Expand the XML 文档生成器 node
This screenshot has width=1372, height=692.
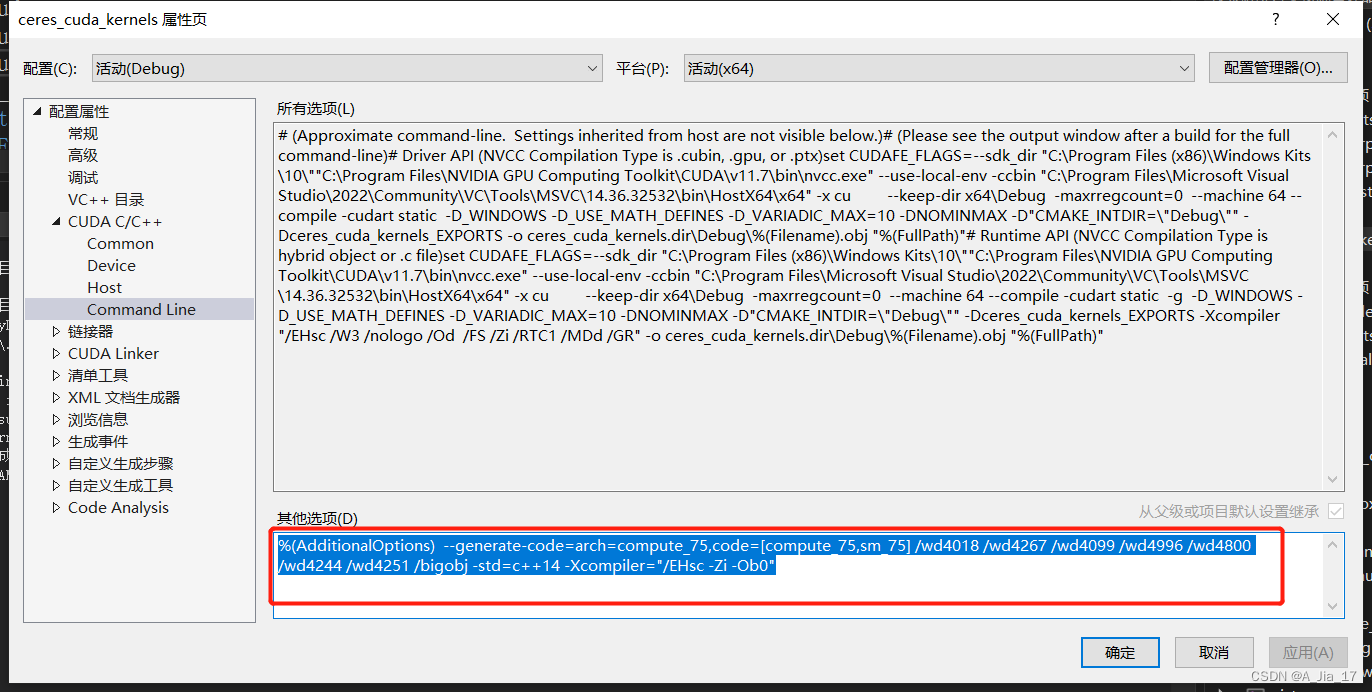pos(58,397)
